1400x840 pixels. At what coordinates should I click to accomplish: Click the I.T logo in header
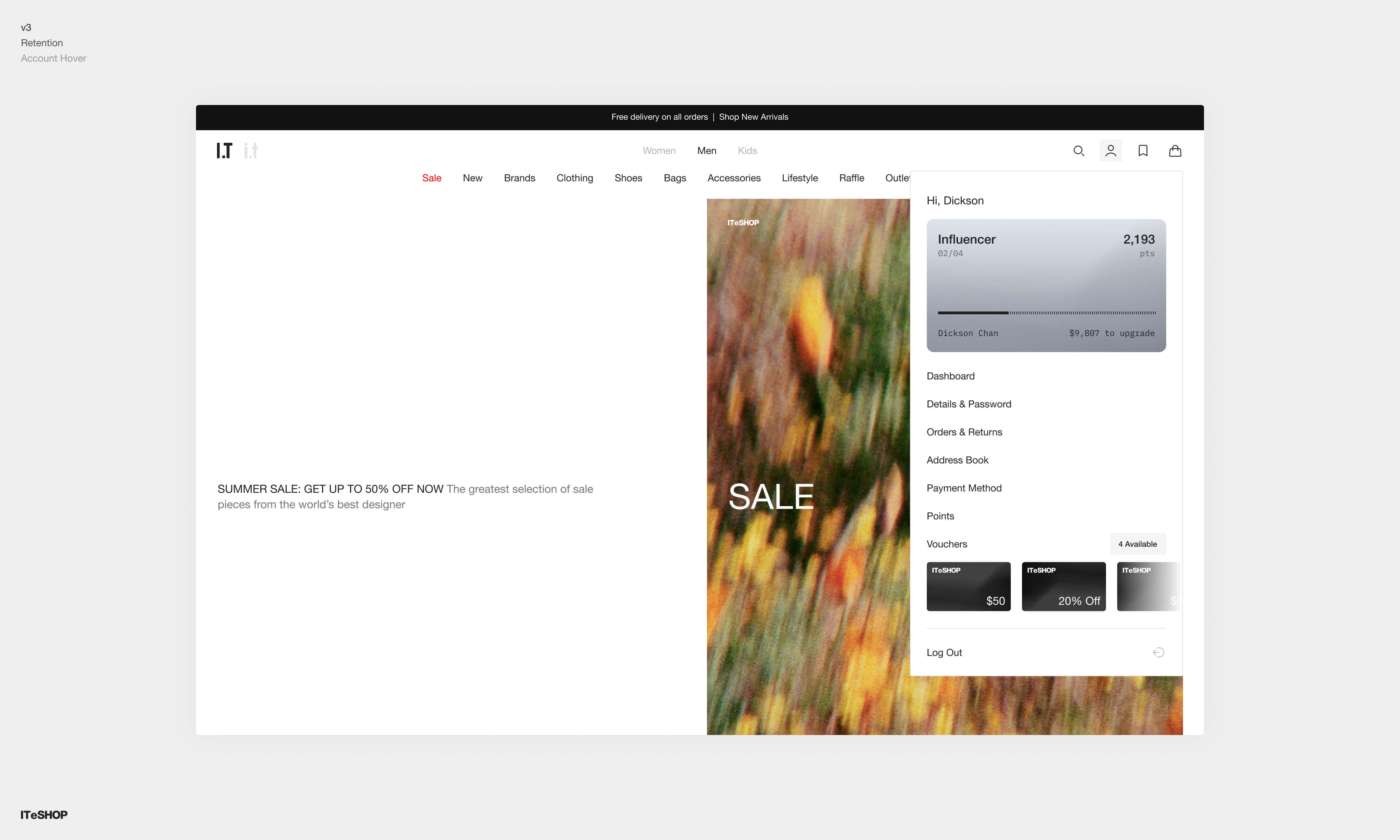[x=224, y=150]
